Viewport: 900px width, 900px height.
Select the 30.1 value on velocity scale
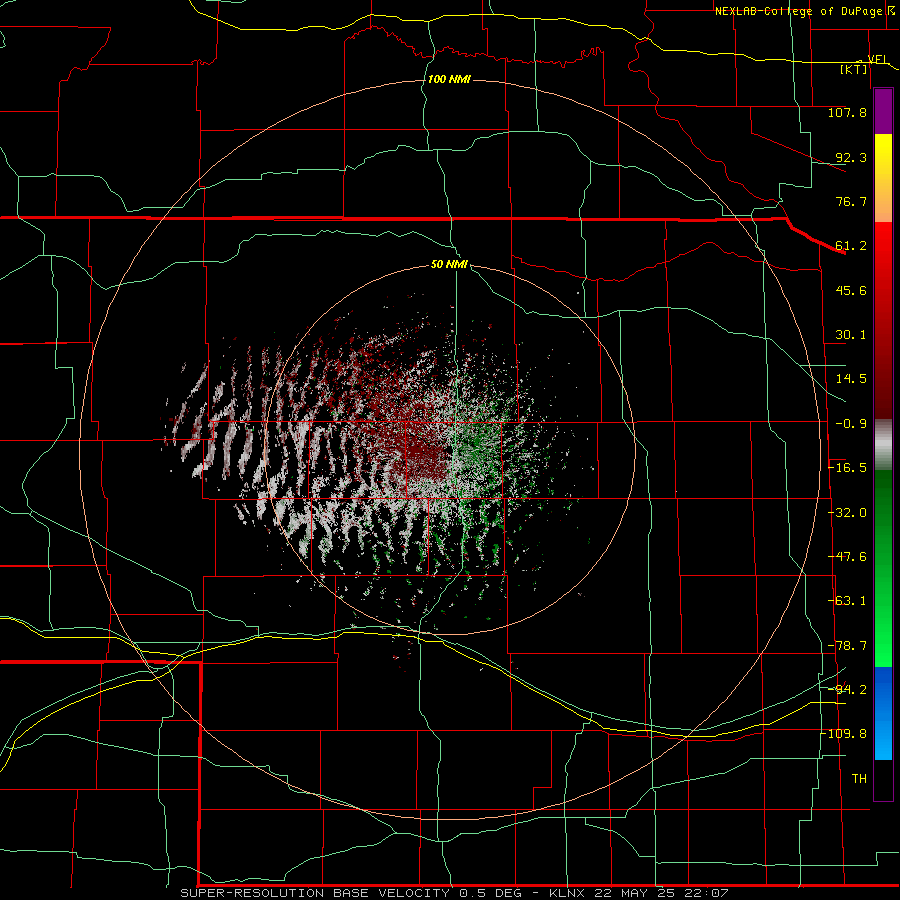pyautogui.click(x=851, y=335)
